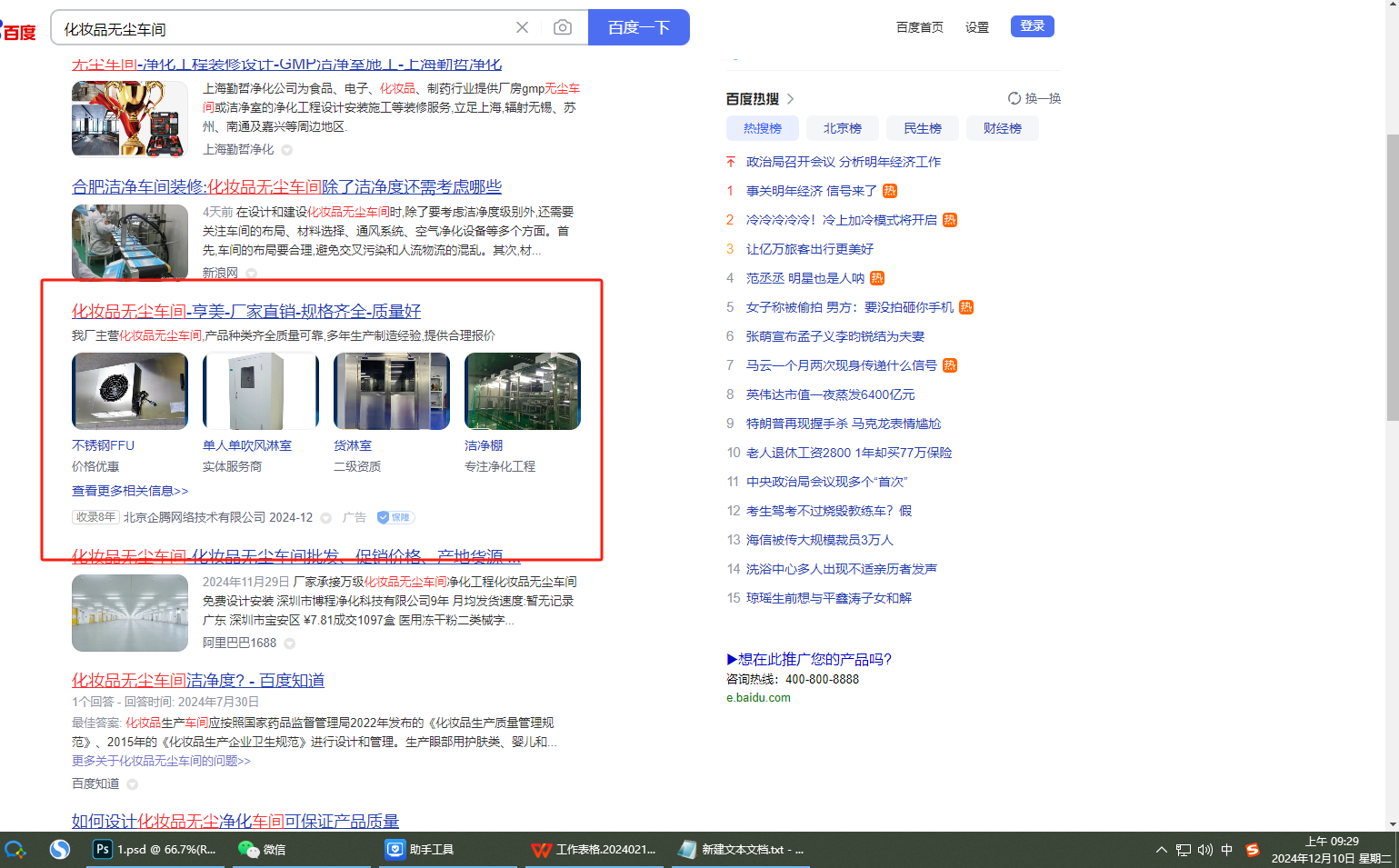This screenshot has width=1399, height=868.
Task: Click the taskbar search icon
Action: pos(15,850)
